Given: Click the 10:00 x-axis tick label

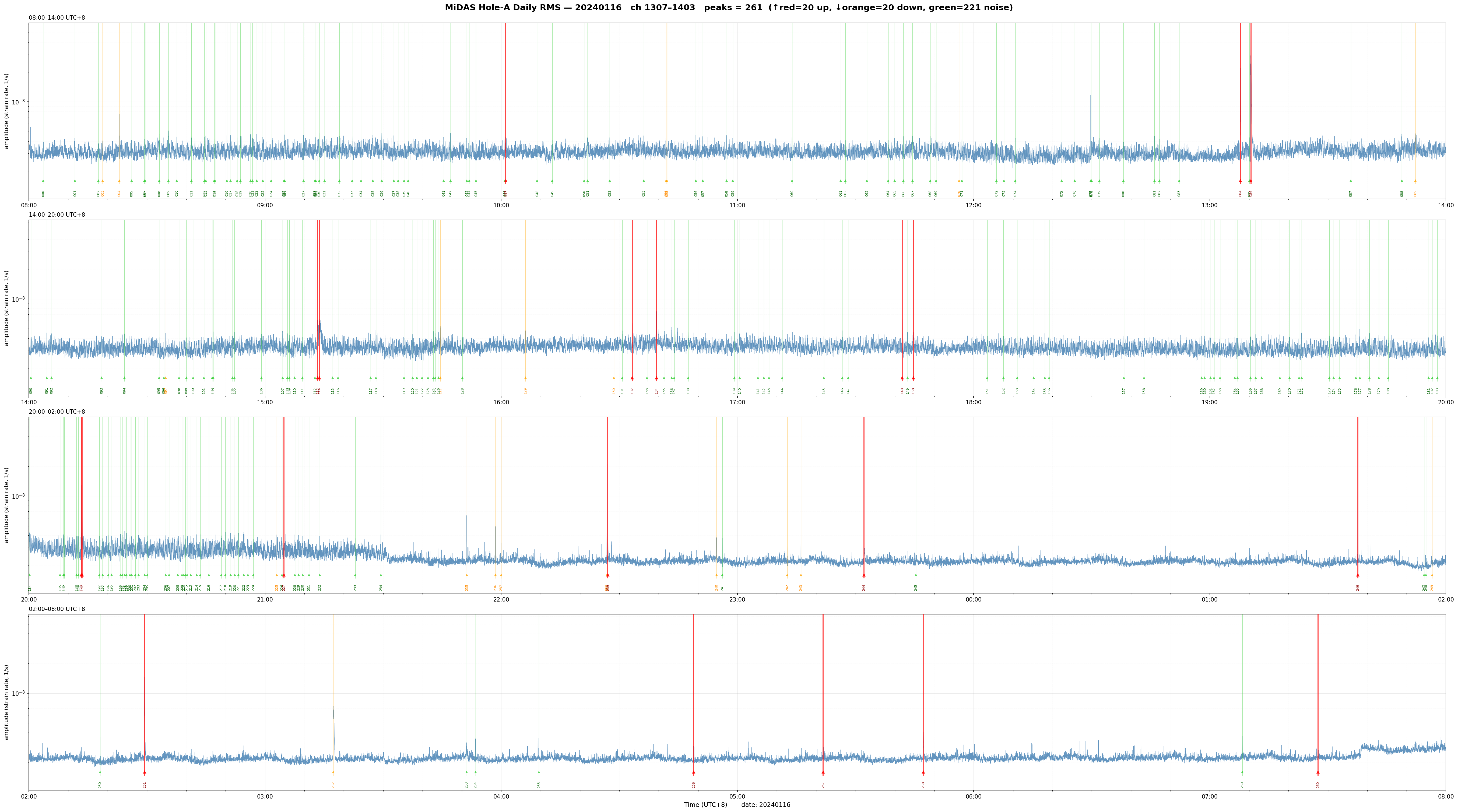Looking at the screenshot, I should pos(501,205).
